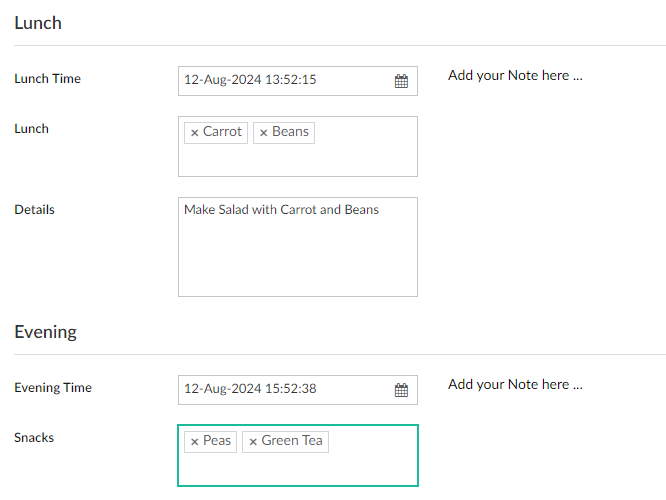Remove the Carrot tag from Lunch
The image size is (666, 500).
click(194, 133)
